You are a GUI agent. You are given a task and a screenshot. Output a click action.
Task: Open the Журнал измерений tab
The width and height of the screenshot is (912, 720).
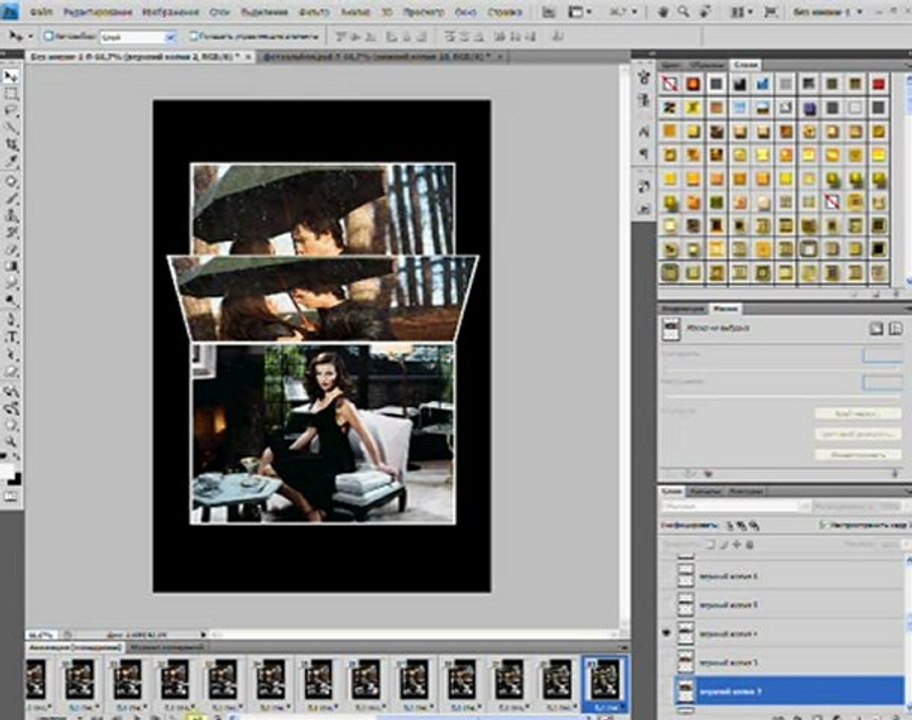click(166, 647)
